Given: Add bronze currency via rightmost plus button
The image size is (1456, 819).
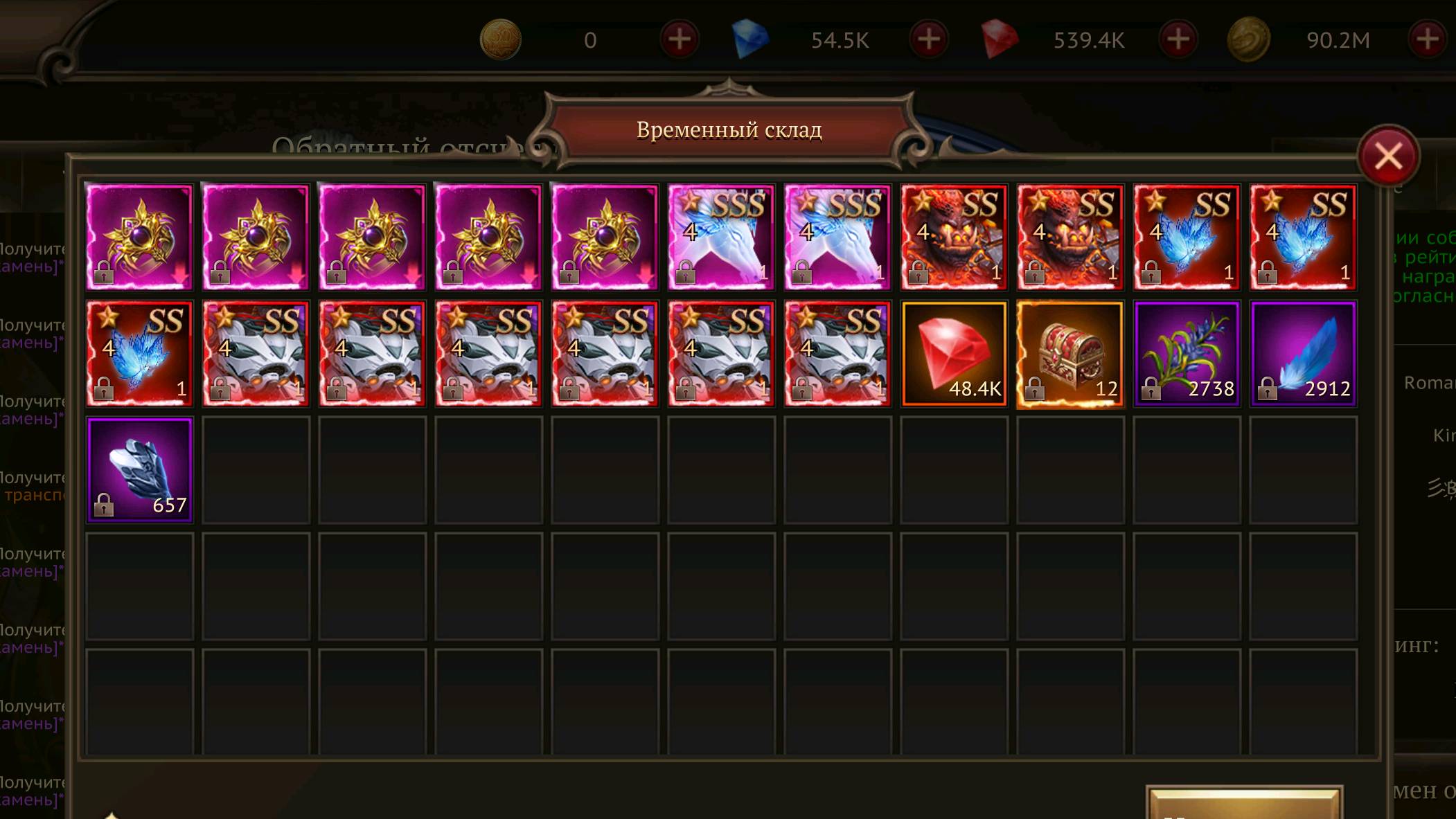Looking at the screenshot, I should pyautogui.click(x=1428, y=39).
